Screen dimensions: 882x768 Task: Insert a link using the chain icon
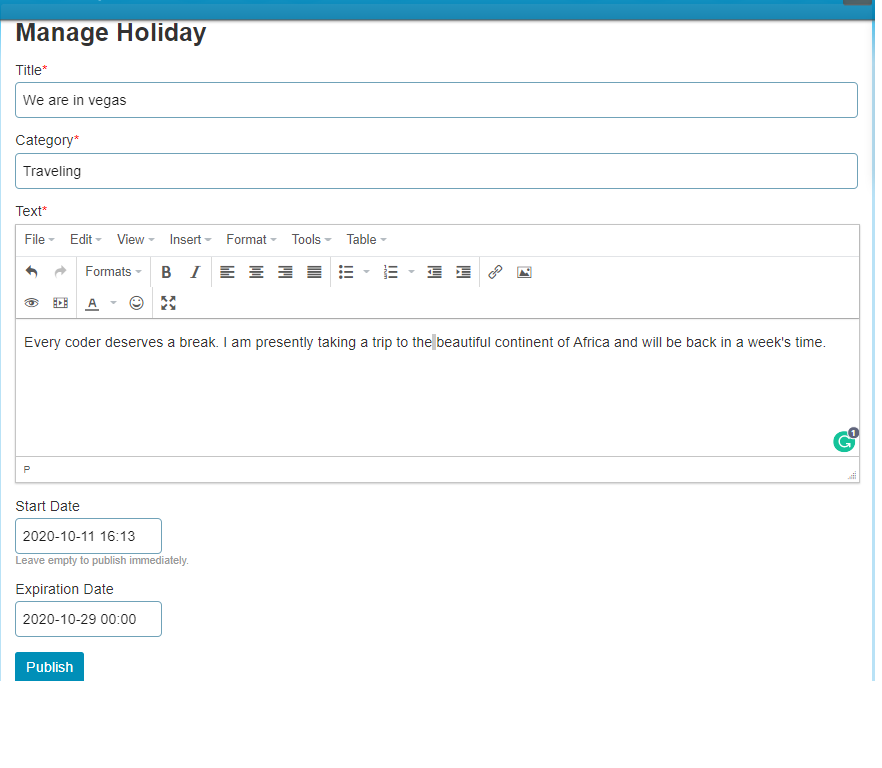tap(495, 272)
